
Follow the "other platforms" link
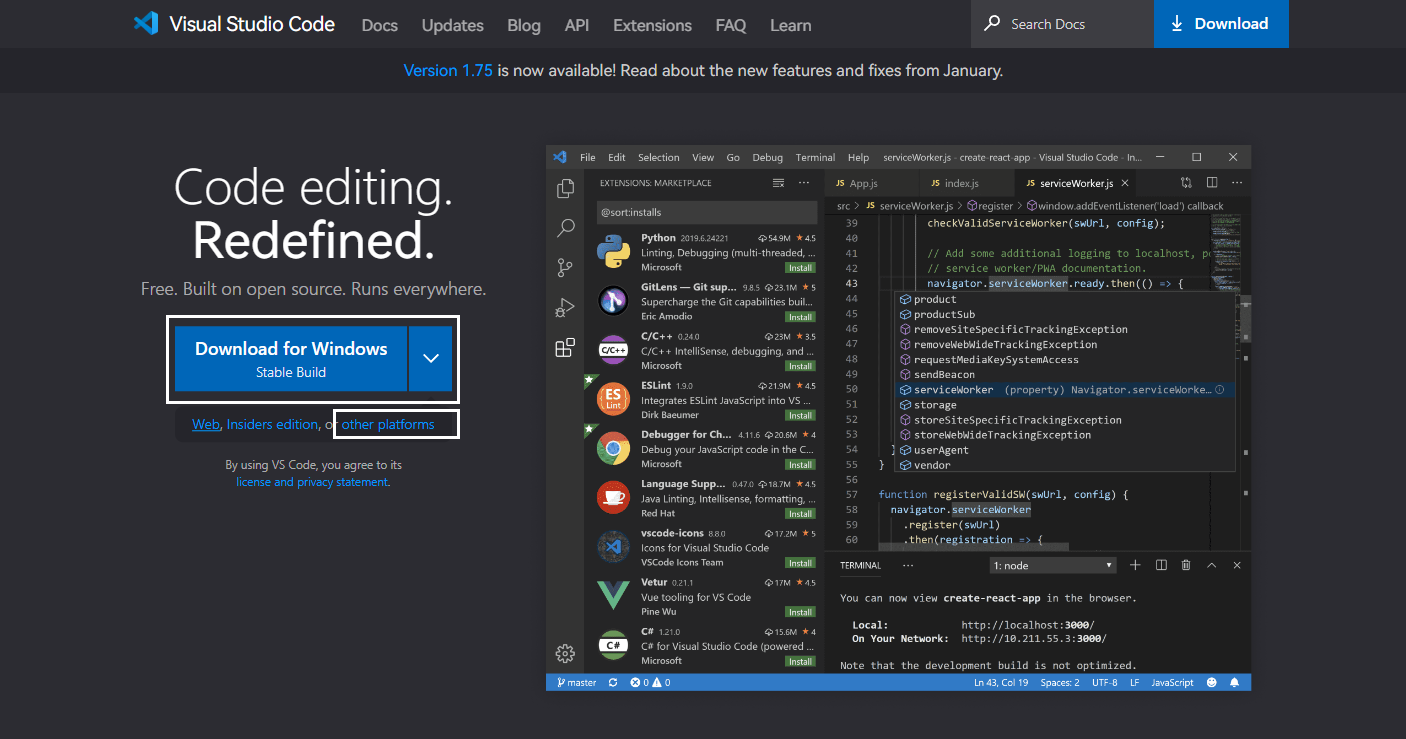388,424
